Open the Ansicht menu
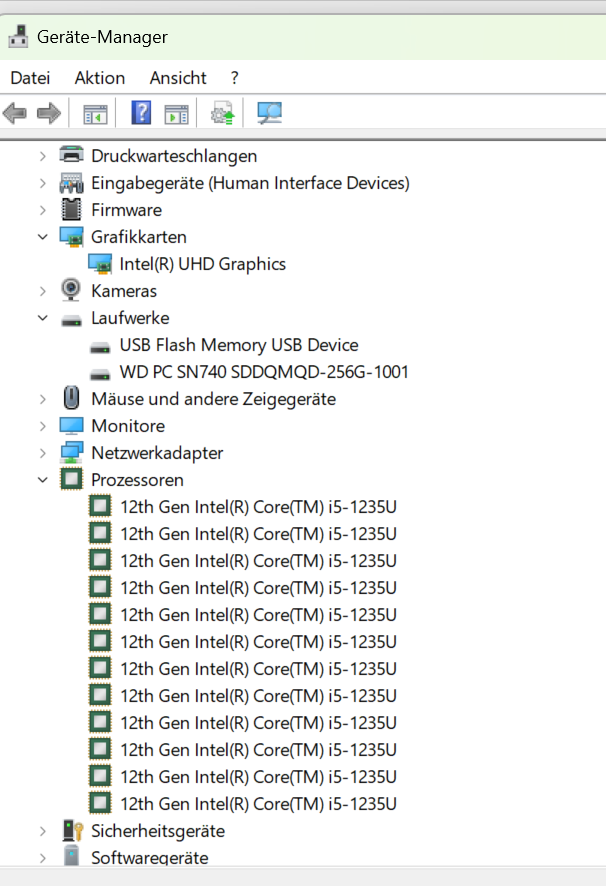Image resolution: width=606 pixels, height=886 pixels. (x=178, y=78)
